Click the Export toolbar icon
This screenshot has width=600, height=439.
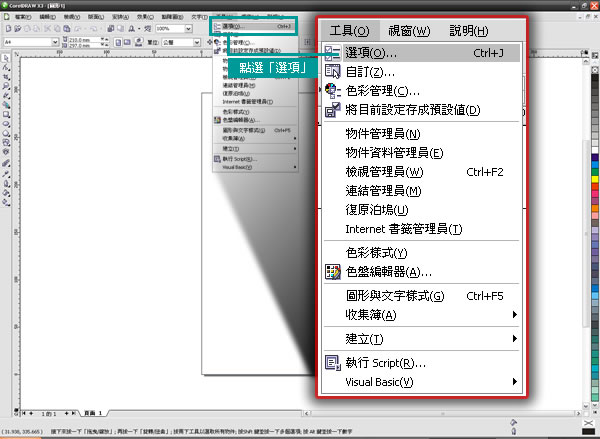pos(120,29)
